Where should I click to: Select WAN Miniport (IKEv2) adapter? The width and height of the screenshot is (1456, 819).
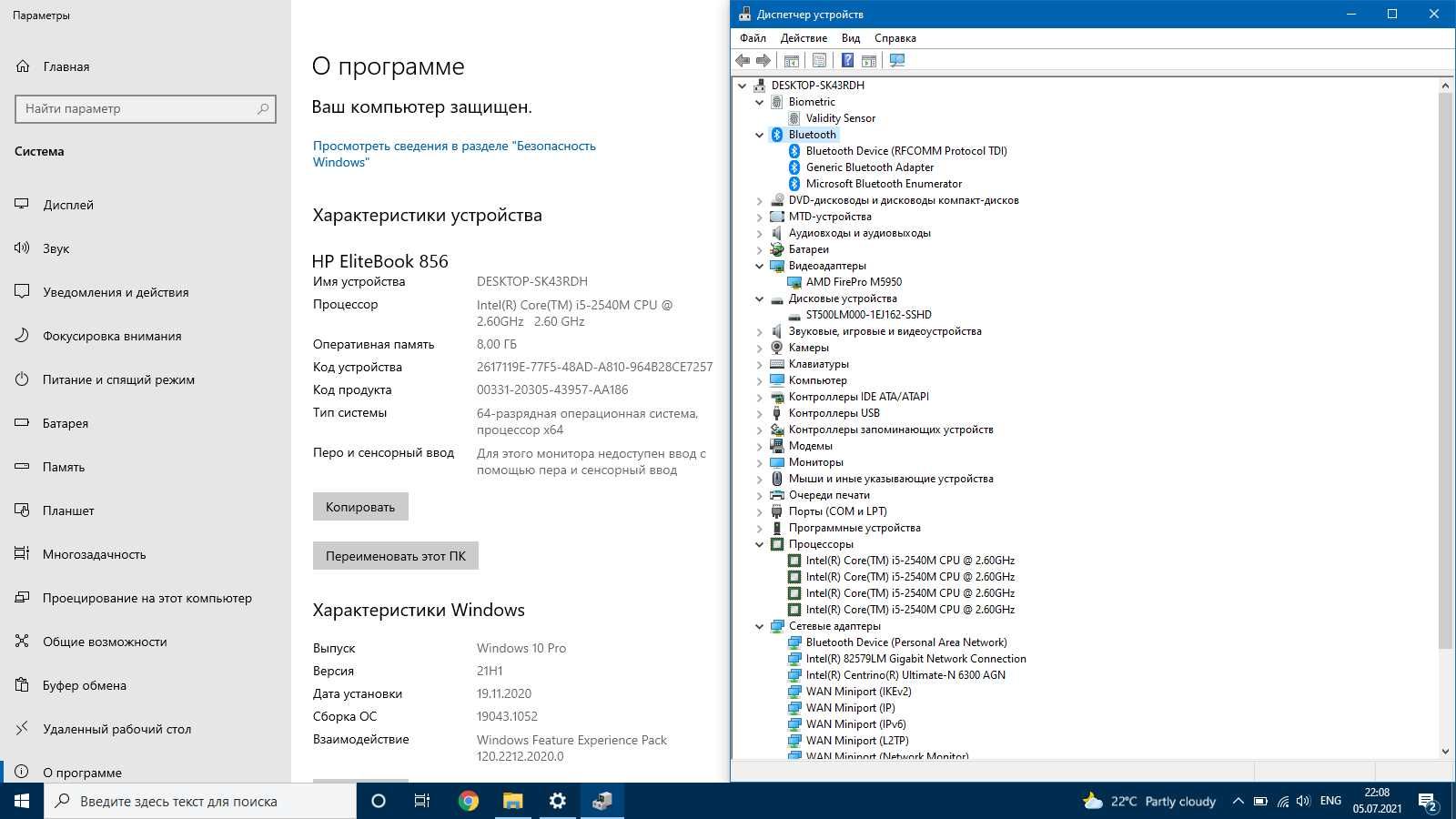point(858,692)
